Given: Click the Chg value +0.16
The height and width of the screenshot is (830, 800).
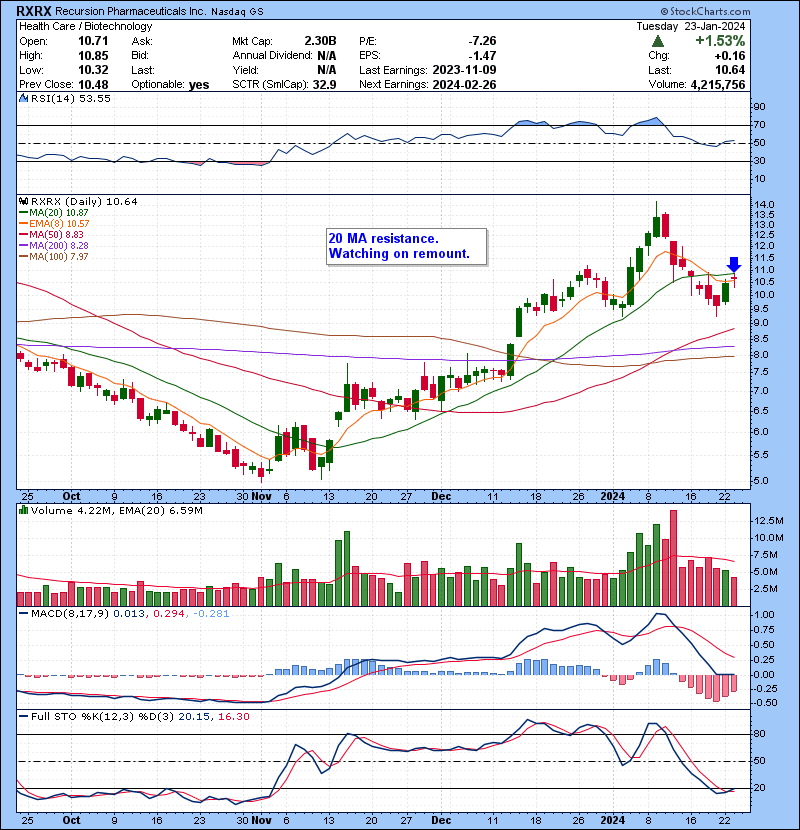Looking at the screenshot, I should point(730,56).
